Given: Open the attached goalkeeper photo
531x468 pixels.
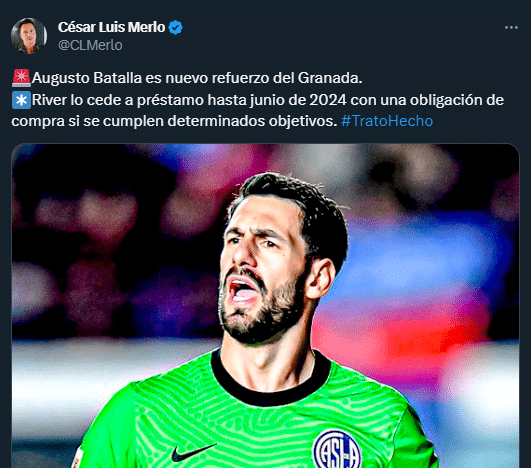Looking at the screenshot, I should pyautogui.click(x=266, y=306).
